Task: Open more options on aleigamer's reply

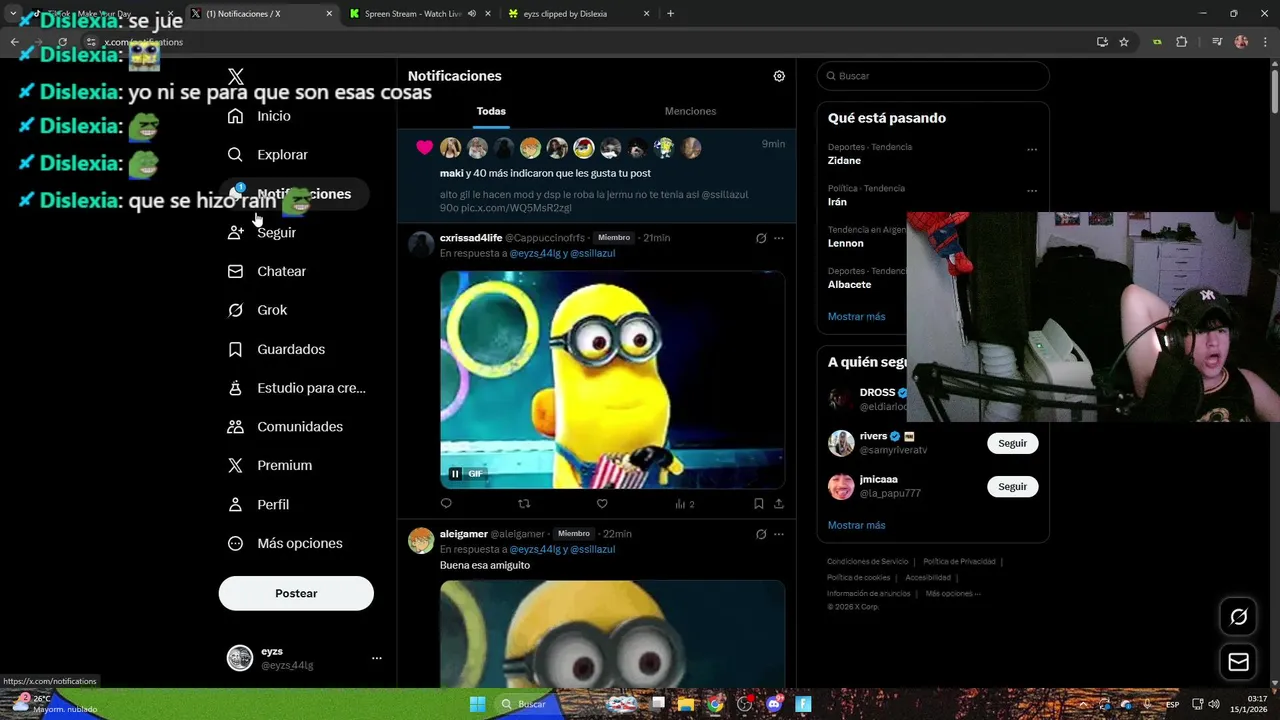Action: 779,534
